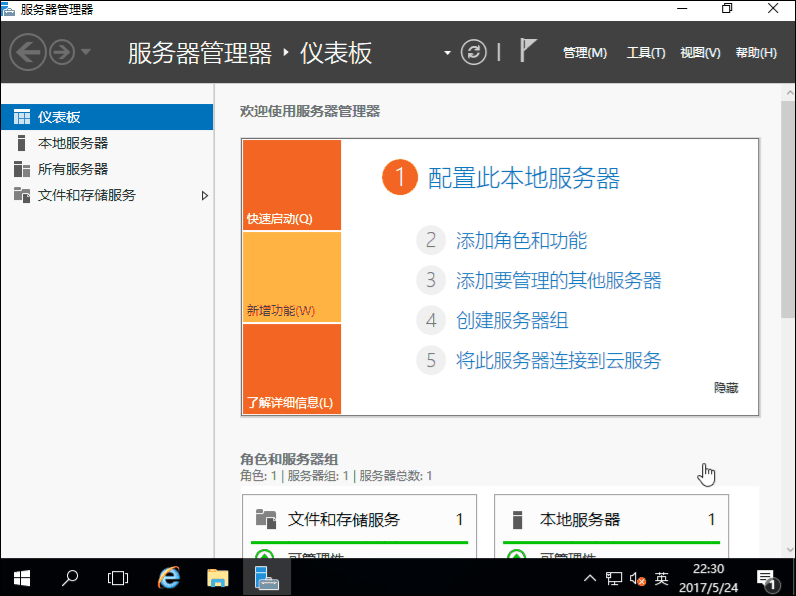Click 服务器管理器 in the breadcrumb
Viewport: 796px width, 596px height.
click(x=200, y=53)
